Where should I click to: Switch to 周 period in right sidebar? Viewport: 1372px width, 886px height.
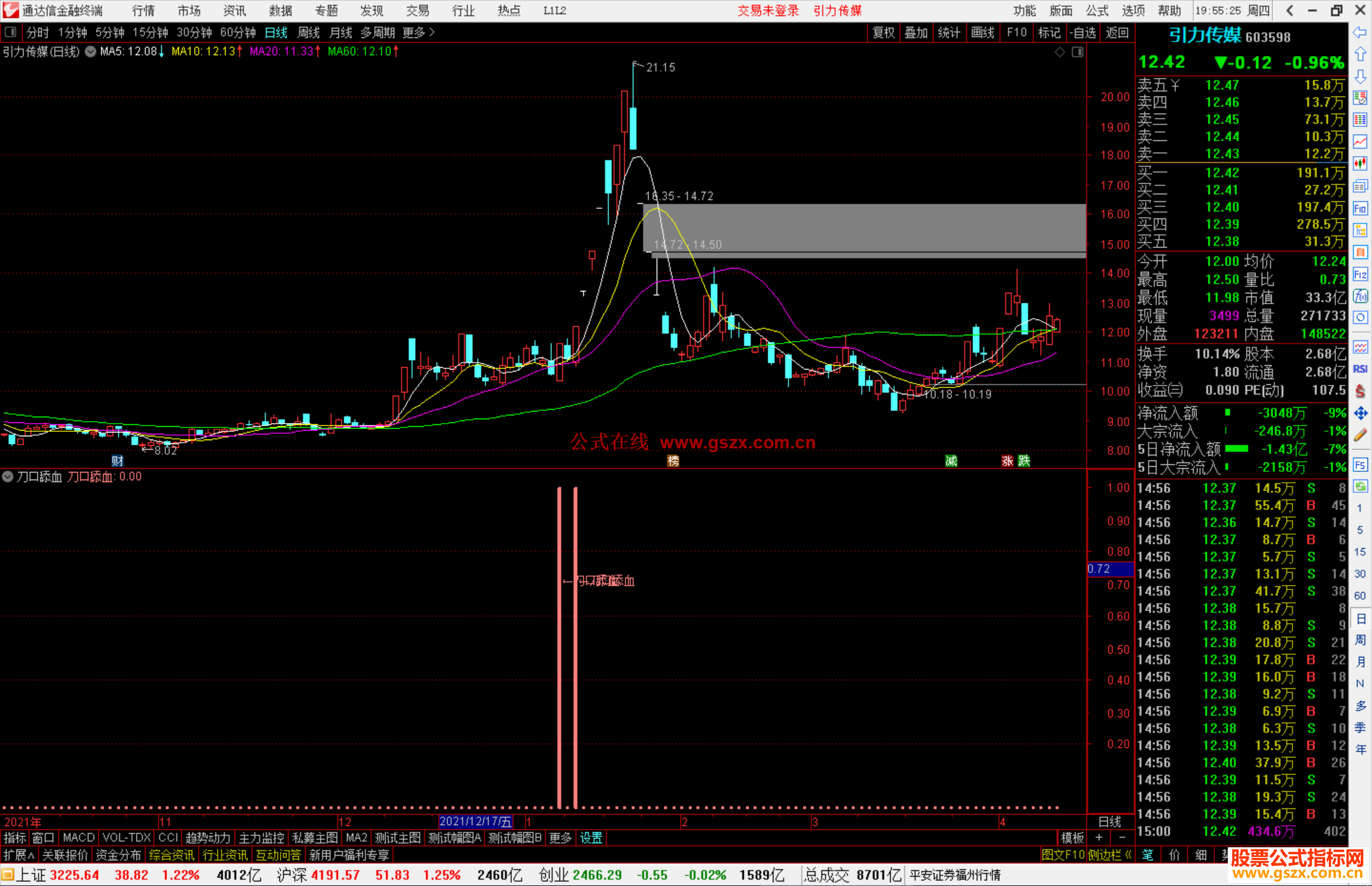pos(1361,640)
